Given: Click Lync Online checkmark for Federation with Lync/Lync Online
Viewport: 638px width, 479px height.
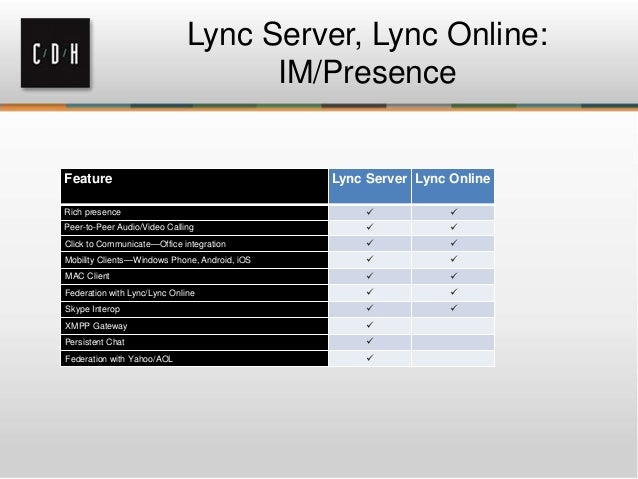Looking at the screenshot, I should pos(453,292).
